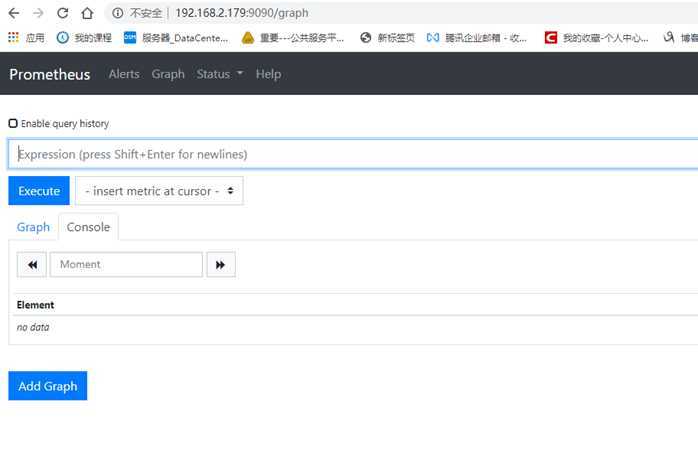This screenshot has height=470, width=698.
Task: Step the moment backward with the rewind button
Action: (32, 265)
